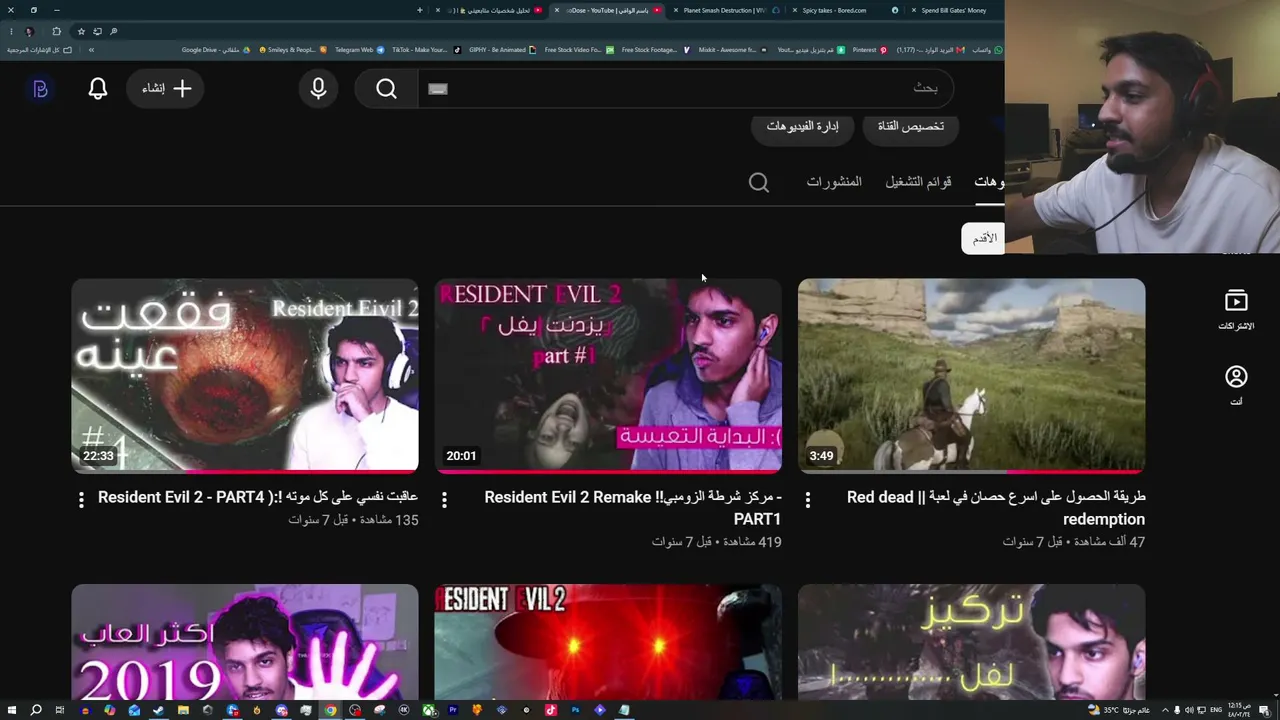
Task: Open the 2019 games video thumbnail
Action: point(245,642)
